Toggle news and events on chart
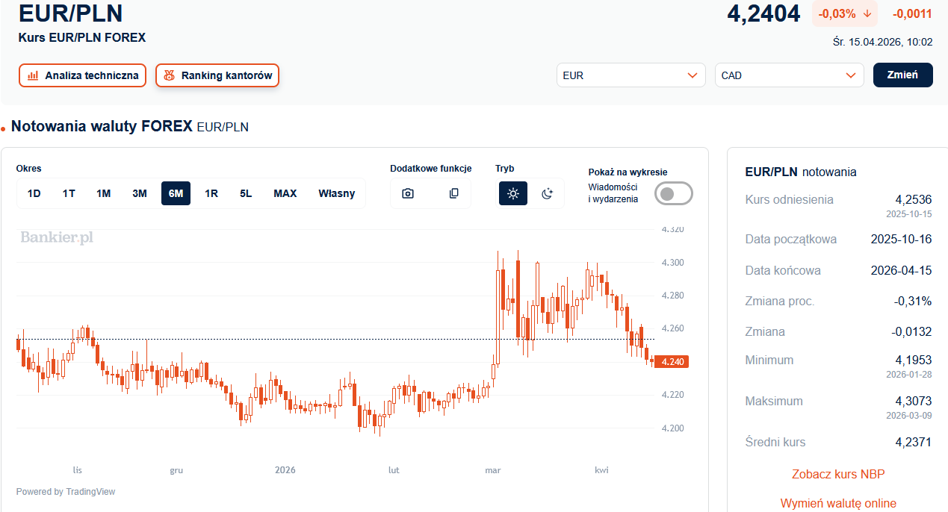The image size is (948, 512). tap(674, 193)
